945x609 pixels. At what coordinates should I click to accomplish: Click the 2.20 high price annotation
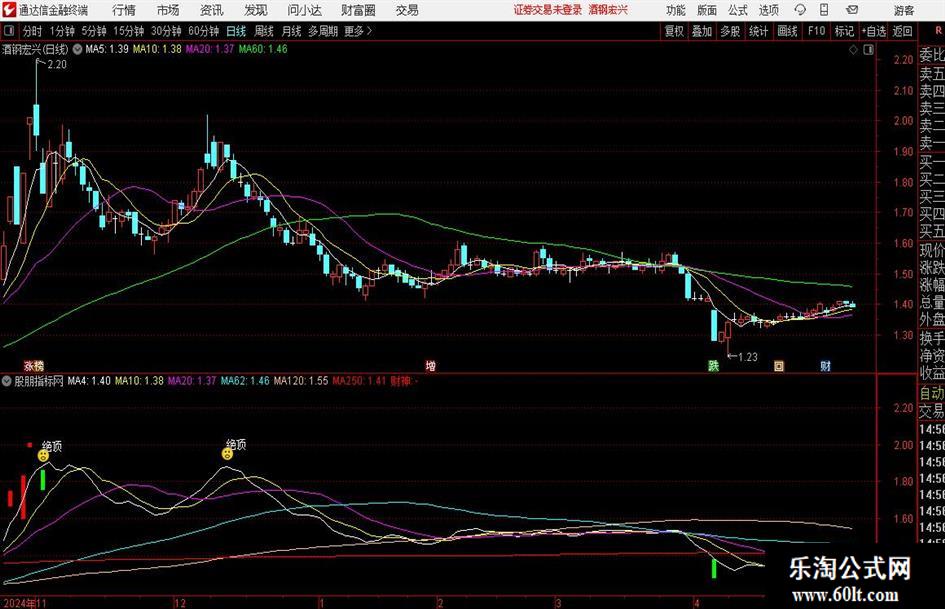57,65
